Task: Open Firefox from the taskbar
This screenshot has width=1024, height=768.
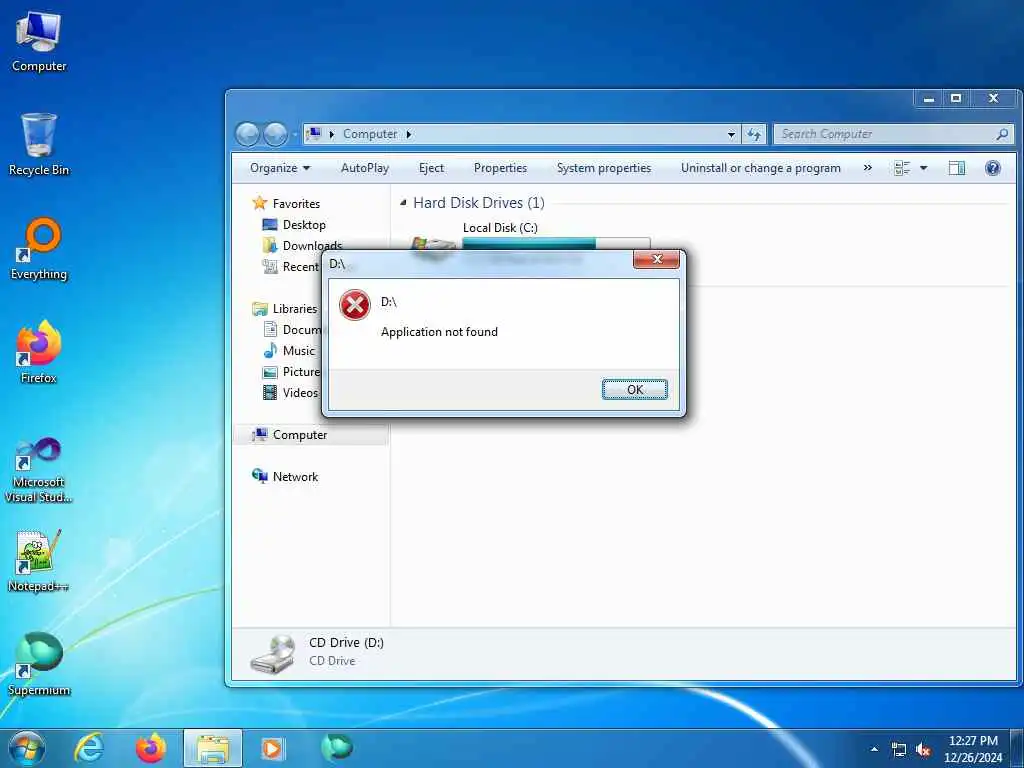Action: coord(151,748)
